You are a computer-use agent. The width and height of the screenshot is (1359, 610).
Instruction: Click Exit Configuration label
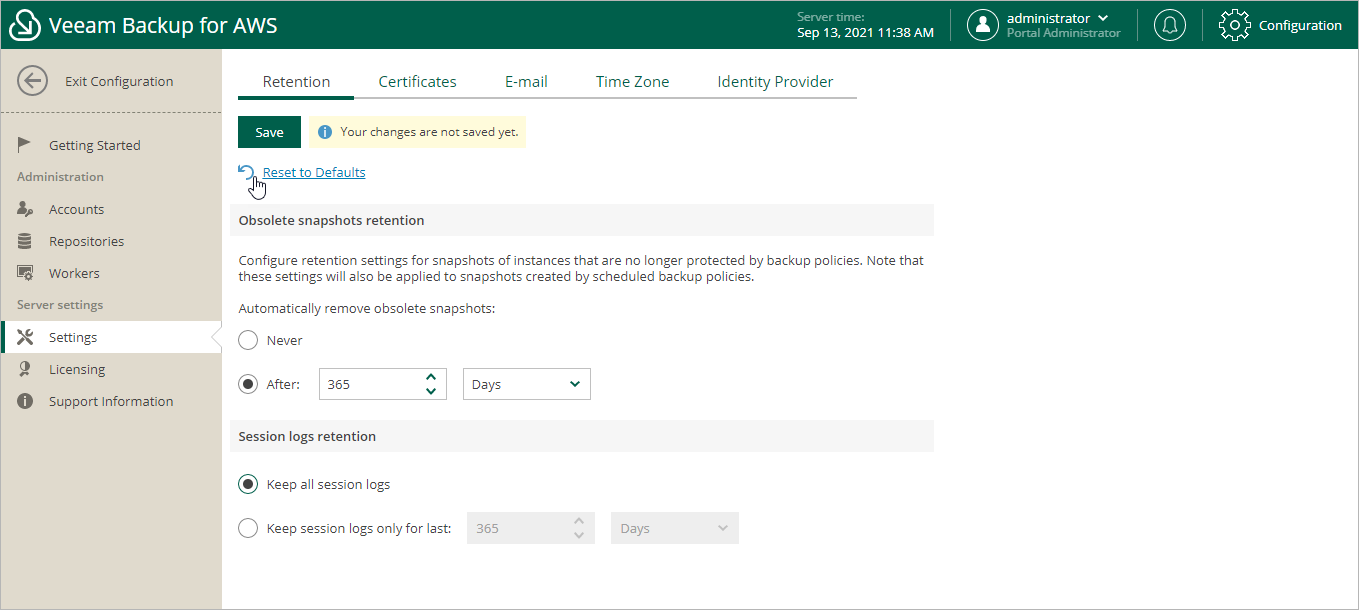pyautogui.click(x=119, y=81)
